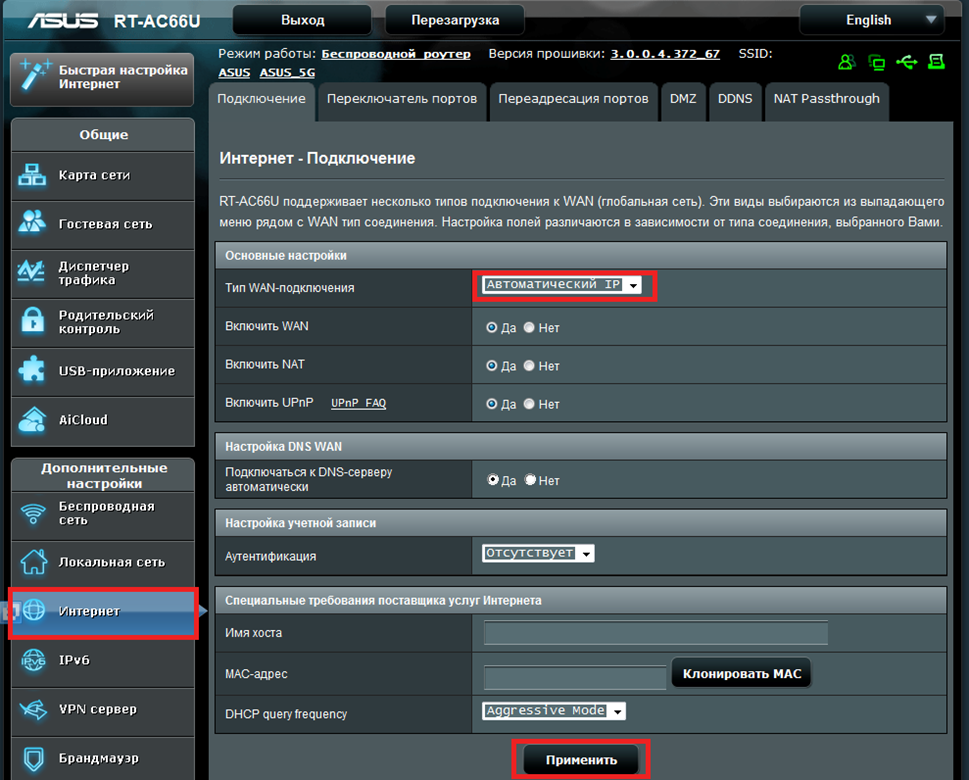
Task: Select Нет for Включить NAT
Action: [529, 366]
